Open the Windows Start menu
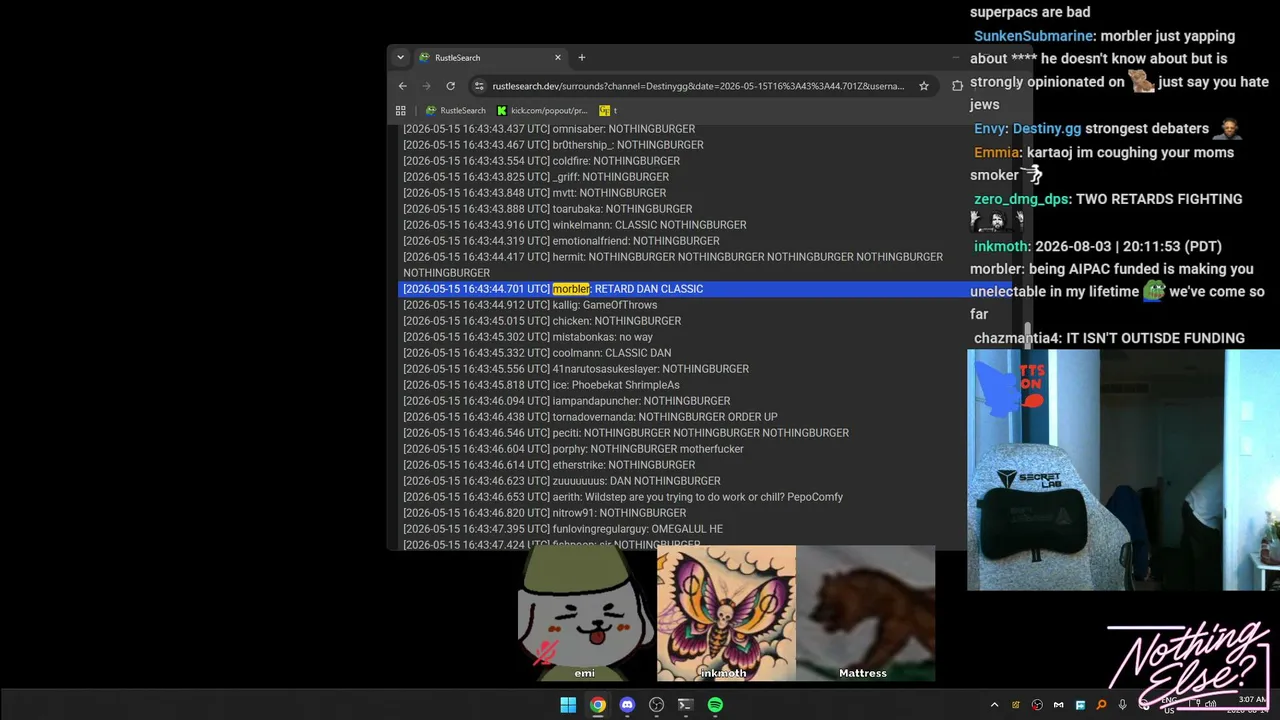Image resolution: width=1280 pixels, height=720 pixels. point(568,705)
